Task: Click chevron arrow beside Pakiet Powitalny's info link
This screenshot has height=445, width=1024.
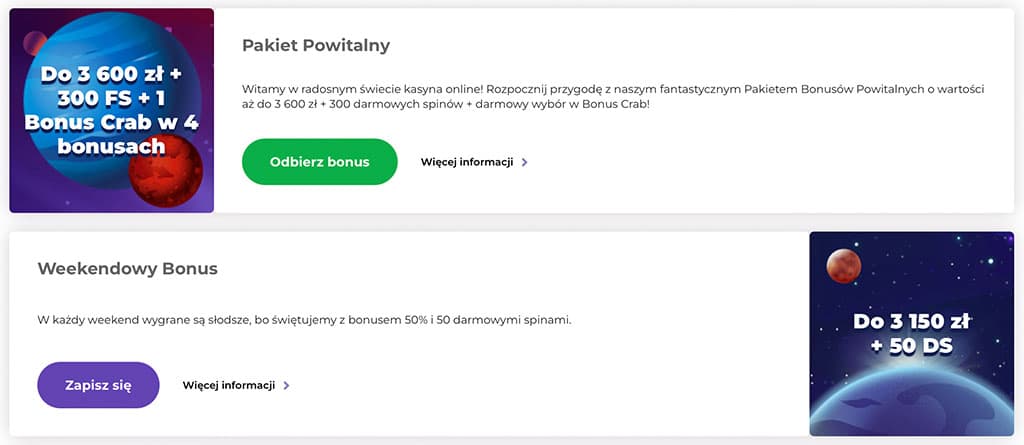Action: [x=525, y=162]
